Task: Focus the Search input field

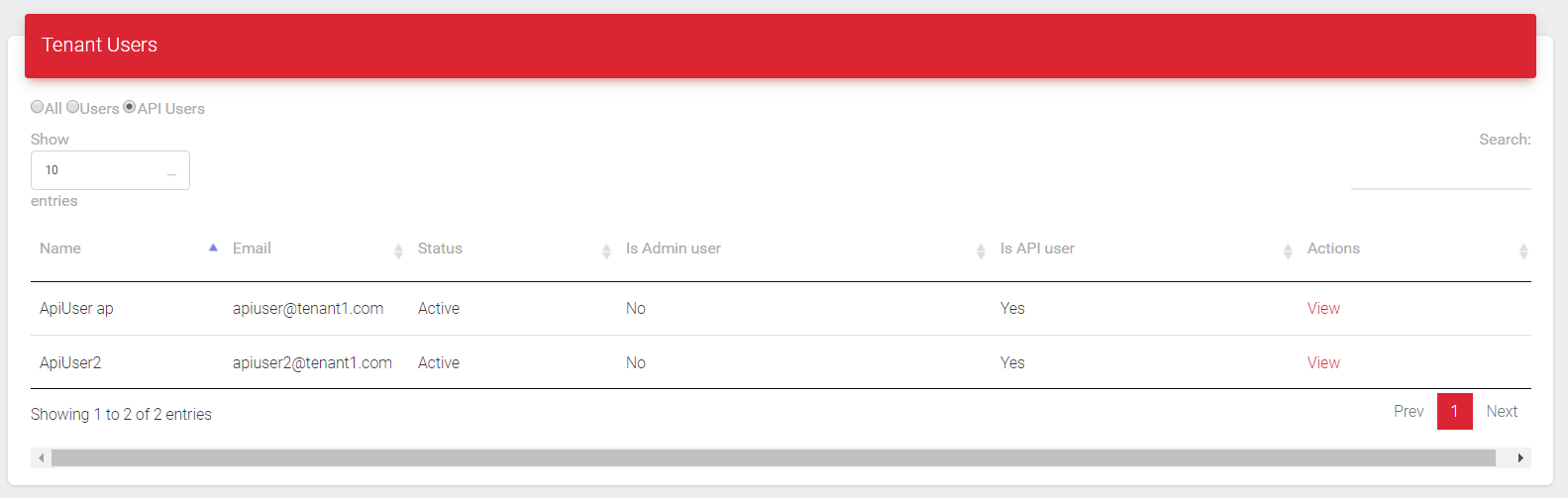Action: click(1441, 172)
